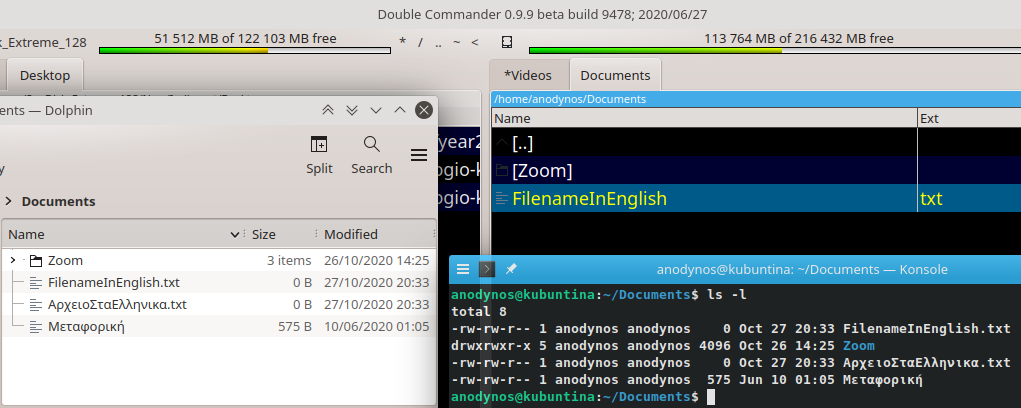Open the [Zoom] folder in Double Commander
The width and height of the screenshot is (1021, 408).
pos(542,171)
